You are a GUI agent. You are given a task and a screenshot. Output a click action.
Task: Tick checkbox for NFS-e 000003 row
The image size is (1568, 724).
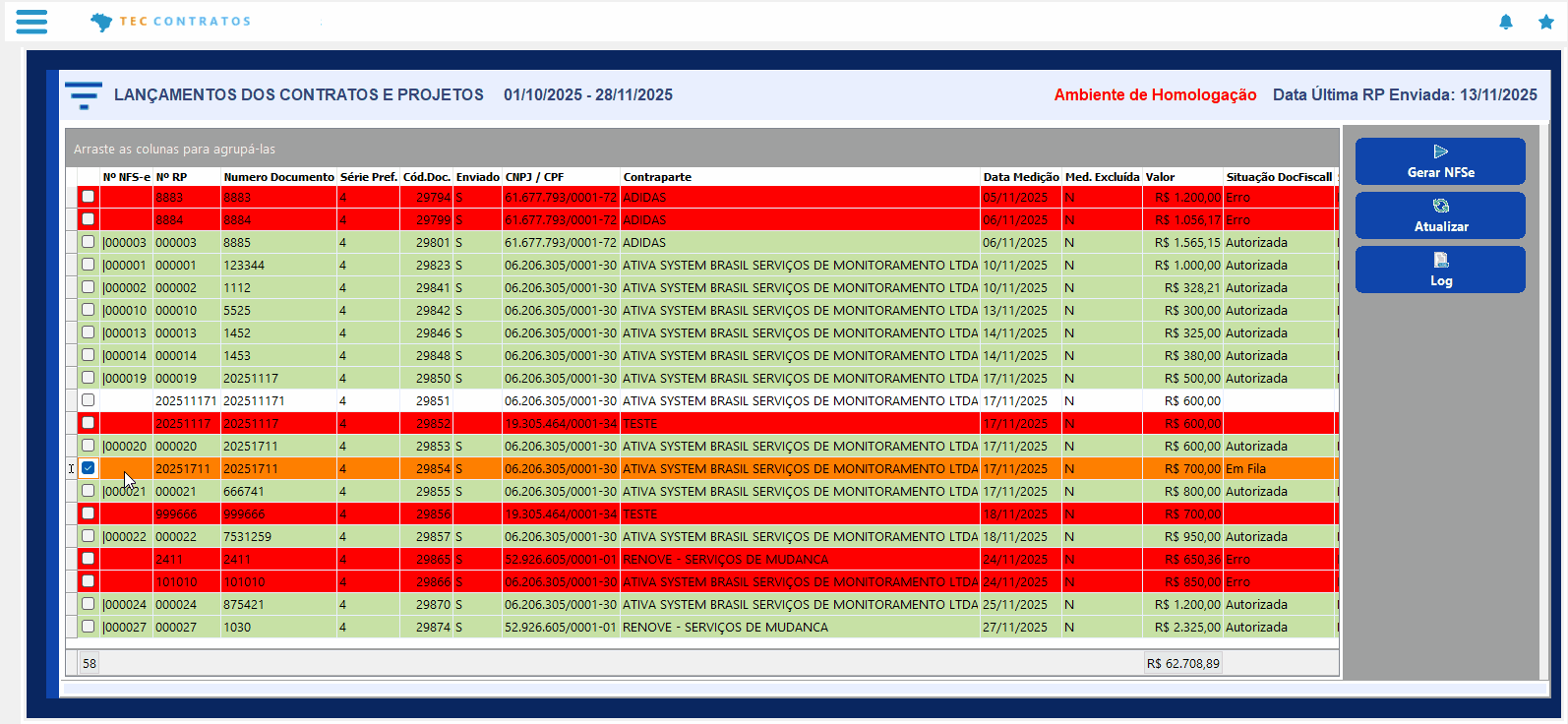89,242
